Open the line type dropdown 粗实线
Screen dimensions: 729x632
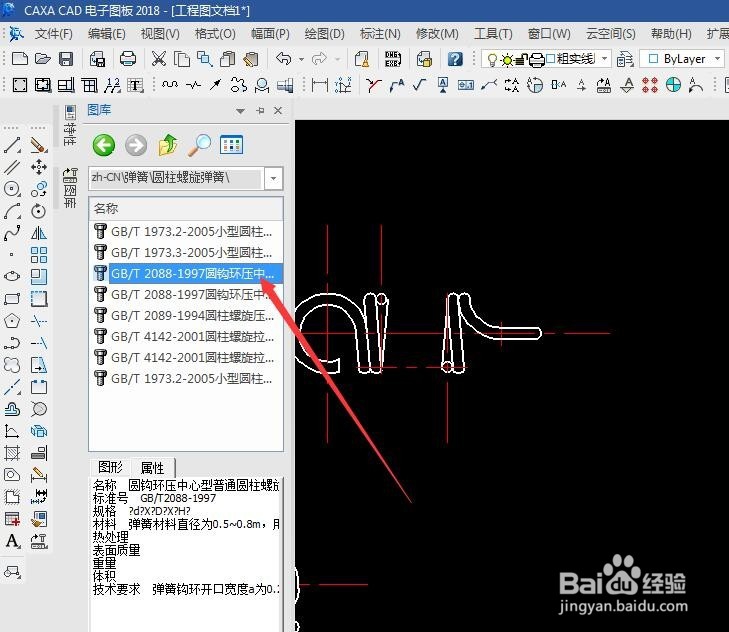click(604, 59)
